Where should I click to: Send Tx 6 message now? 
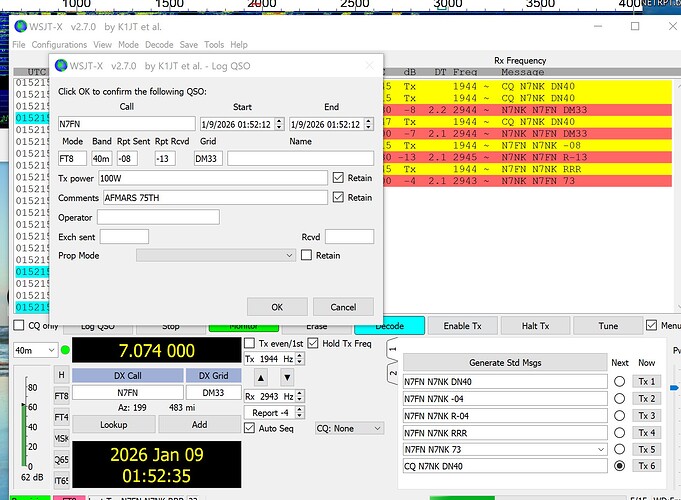coord(646,466)
